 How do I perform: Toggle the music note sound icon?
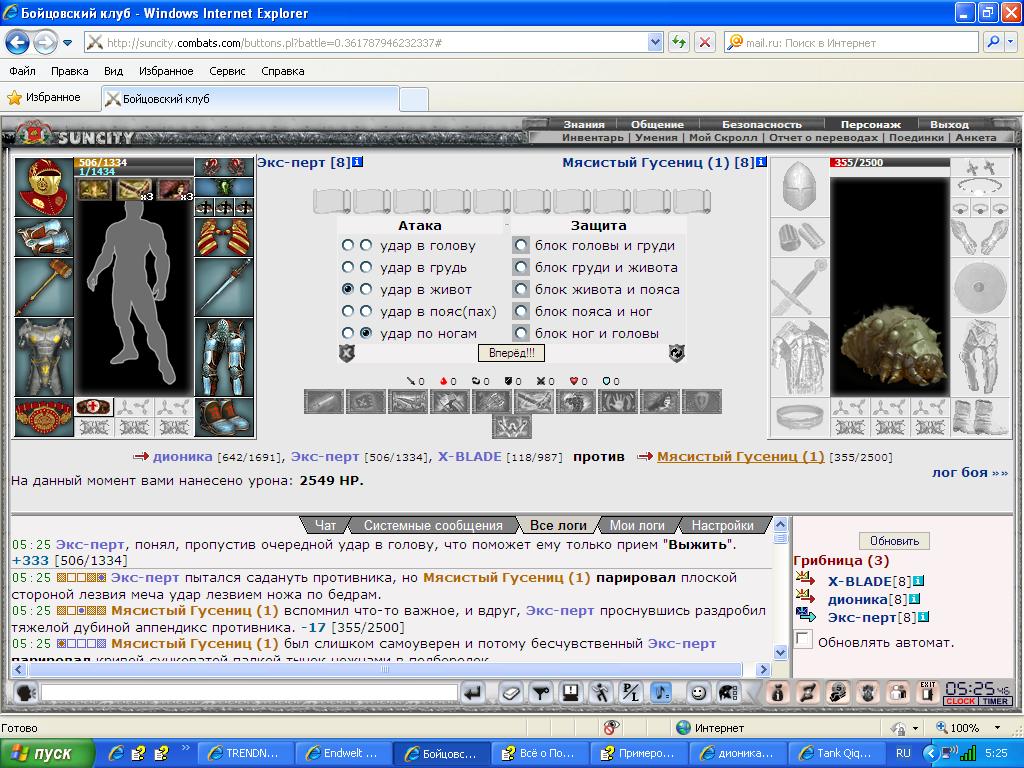pos(661,692)
